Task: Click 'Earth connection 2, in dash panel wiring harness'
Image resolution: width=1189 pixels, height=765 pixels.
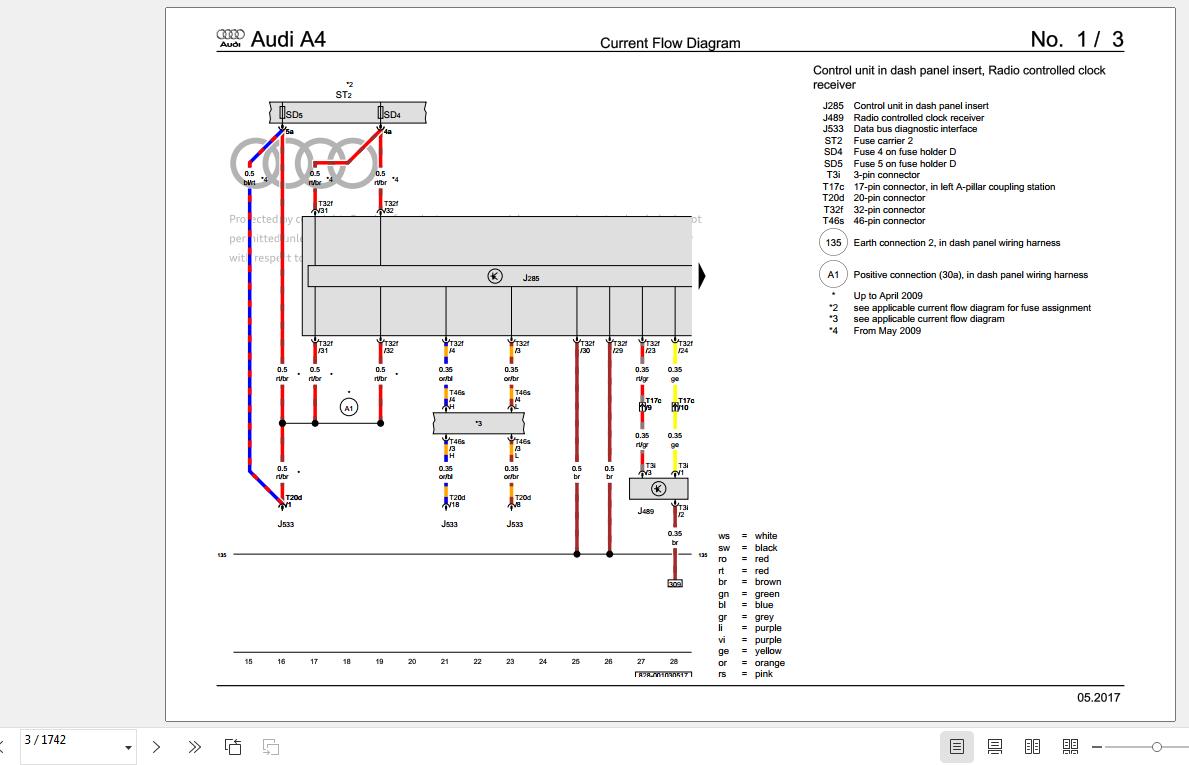Action: 957,243
